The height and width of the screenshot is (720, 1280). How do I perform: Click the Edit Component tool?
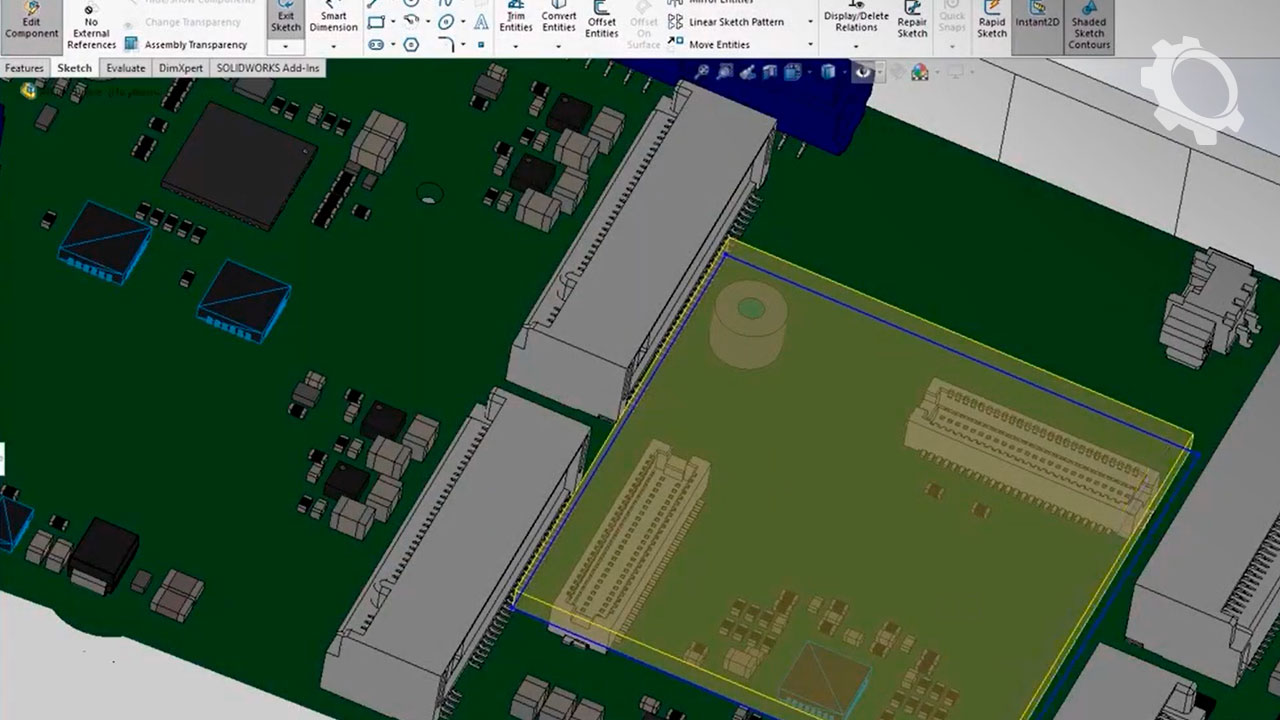tap(31, 21)
